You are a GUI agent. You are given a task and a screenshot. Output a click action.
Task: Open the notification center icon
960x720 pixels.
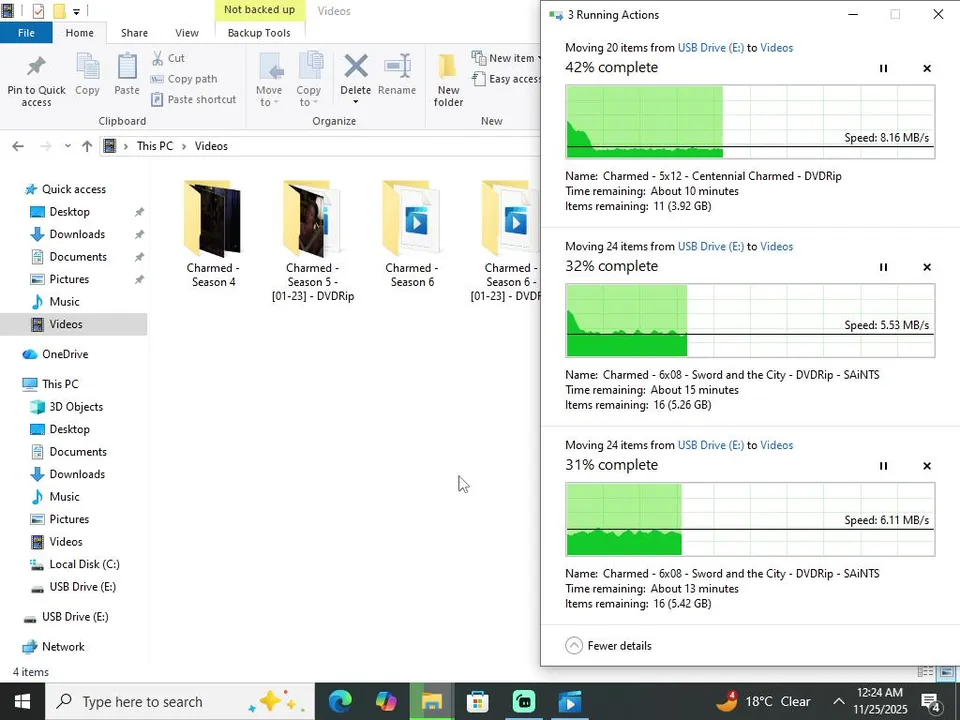(x=931, y=702)
